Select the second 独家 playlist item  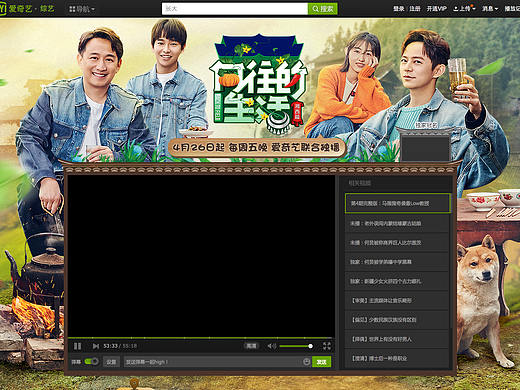[x=397, y=281]
